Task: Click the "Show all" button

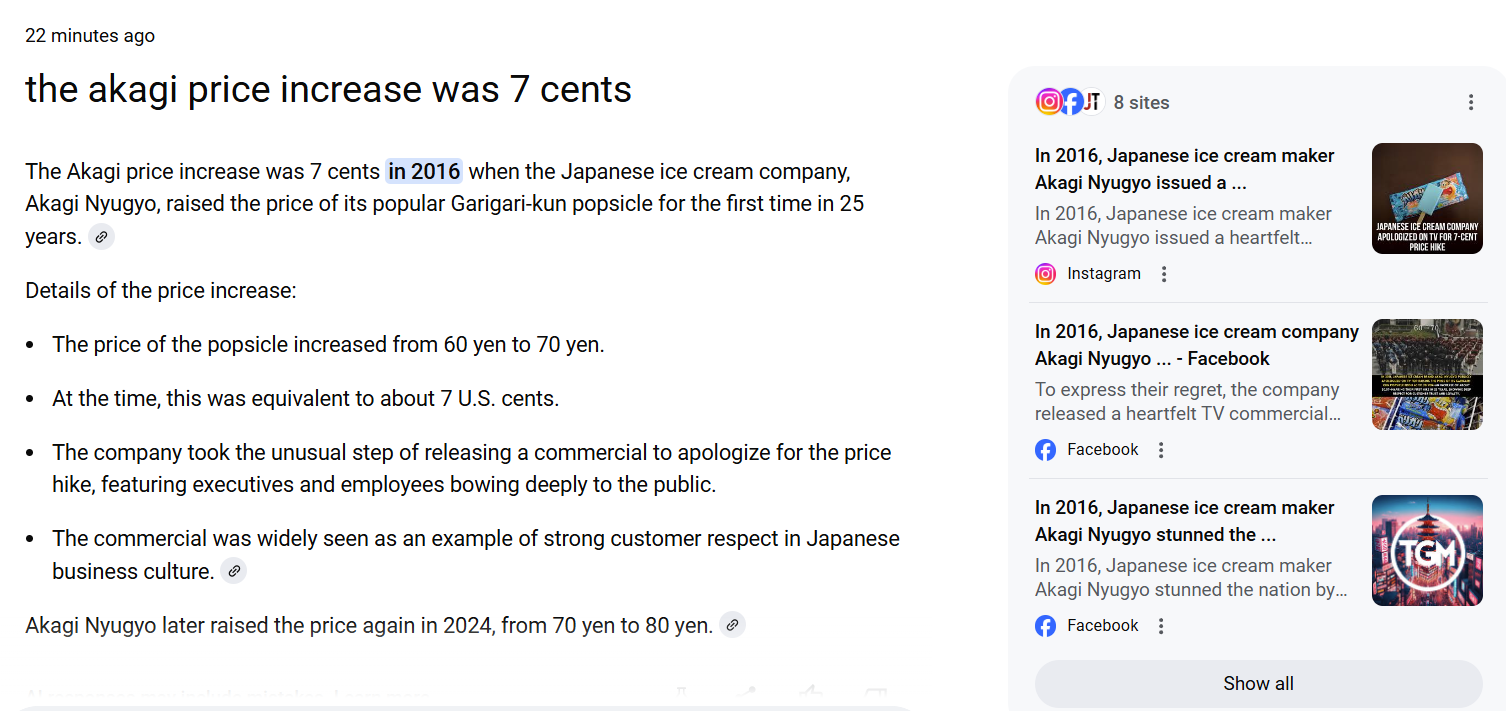Action: pos(1258,684)
